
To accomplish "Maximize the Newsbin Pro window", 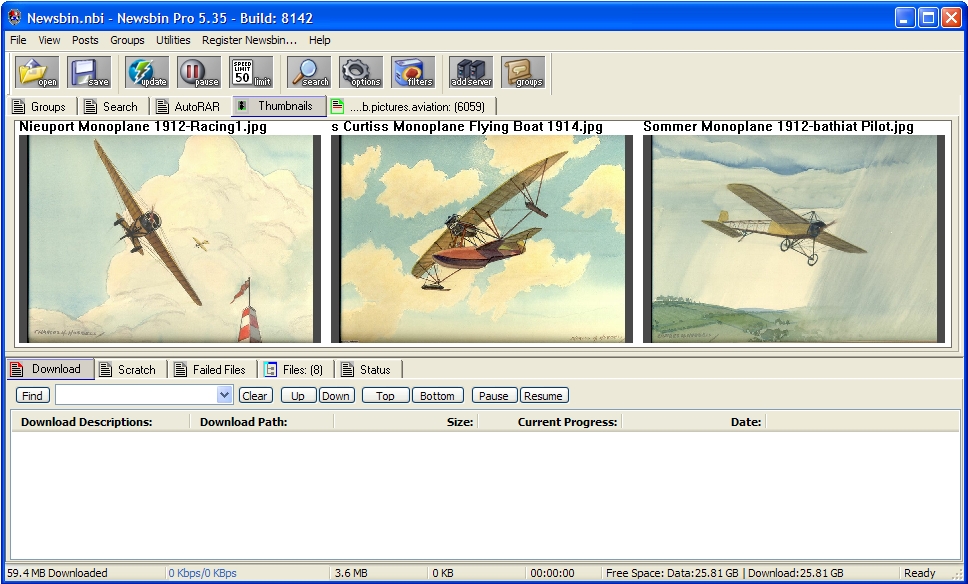I will 928,18.
